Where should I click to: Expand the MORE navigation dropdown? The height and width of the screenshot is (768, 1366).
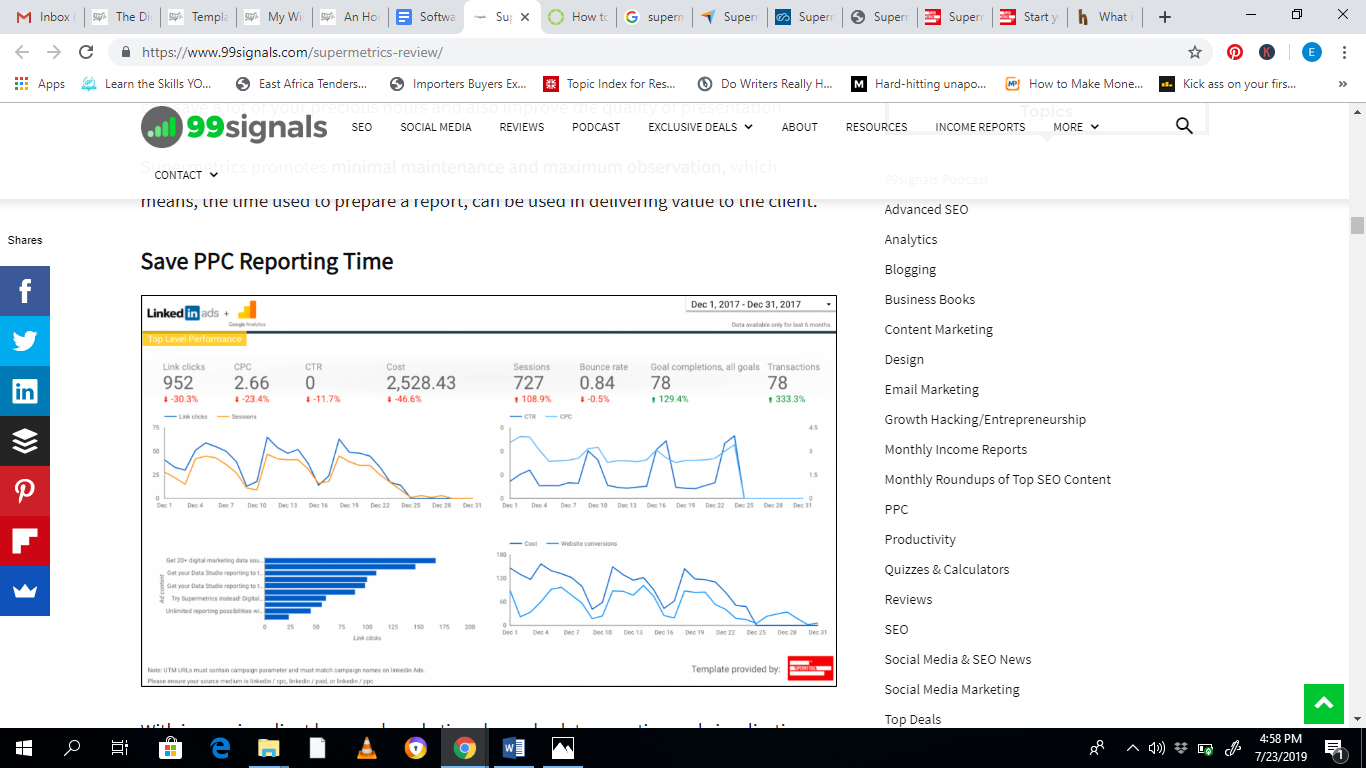coord(1076,127)
